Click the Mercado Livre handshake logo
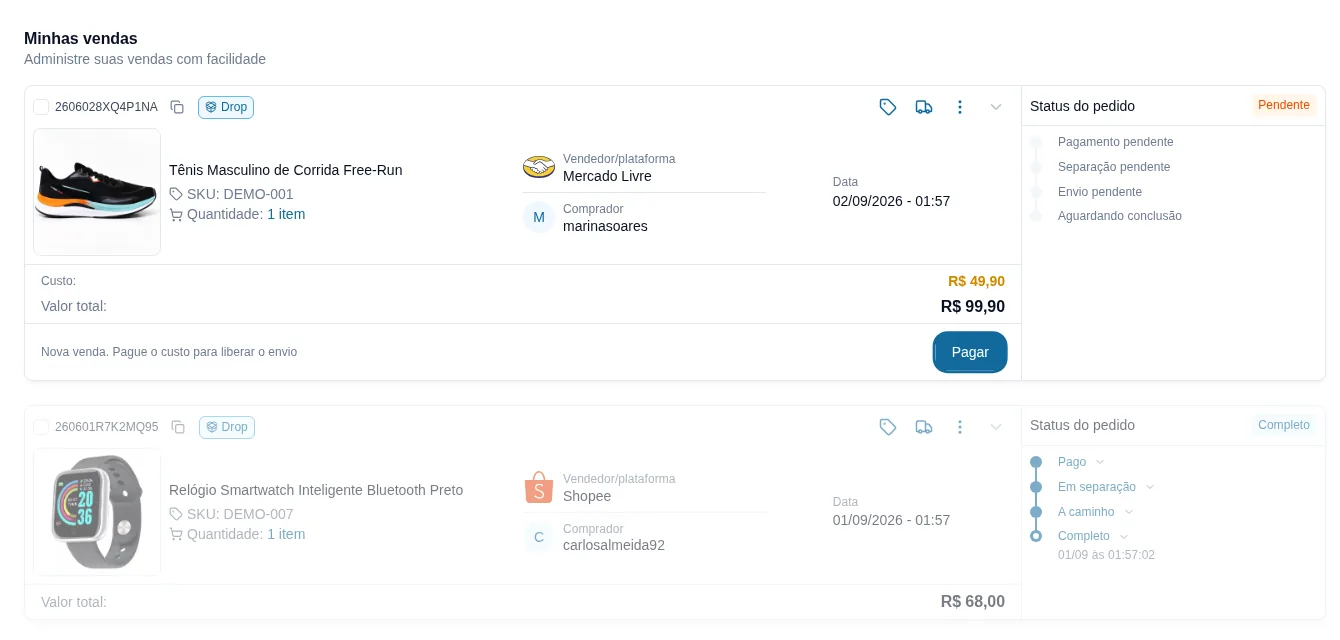Viewport: 1340px width, 640px height. (539, 167)
